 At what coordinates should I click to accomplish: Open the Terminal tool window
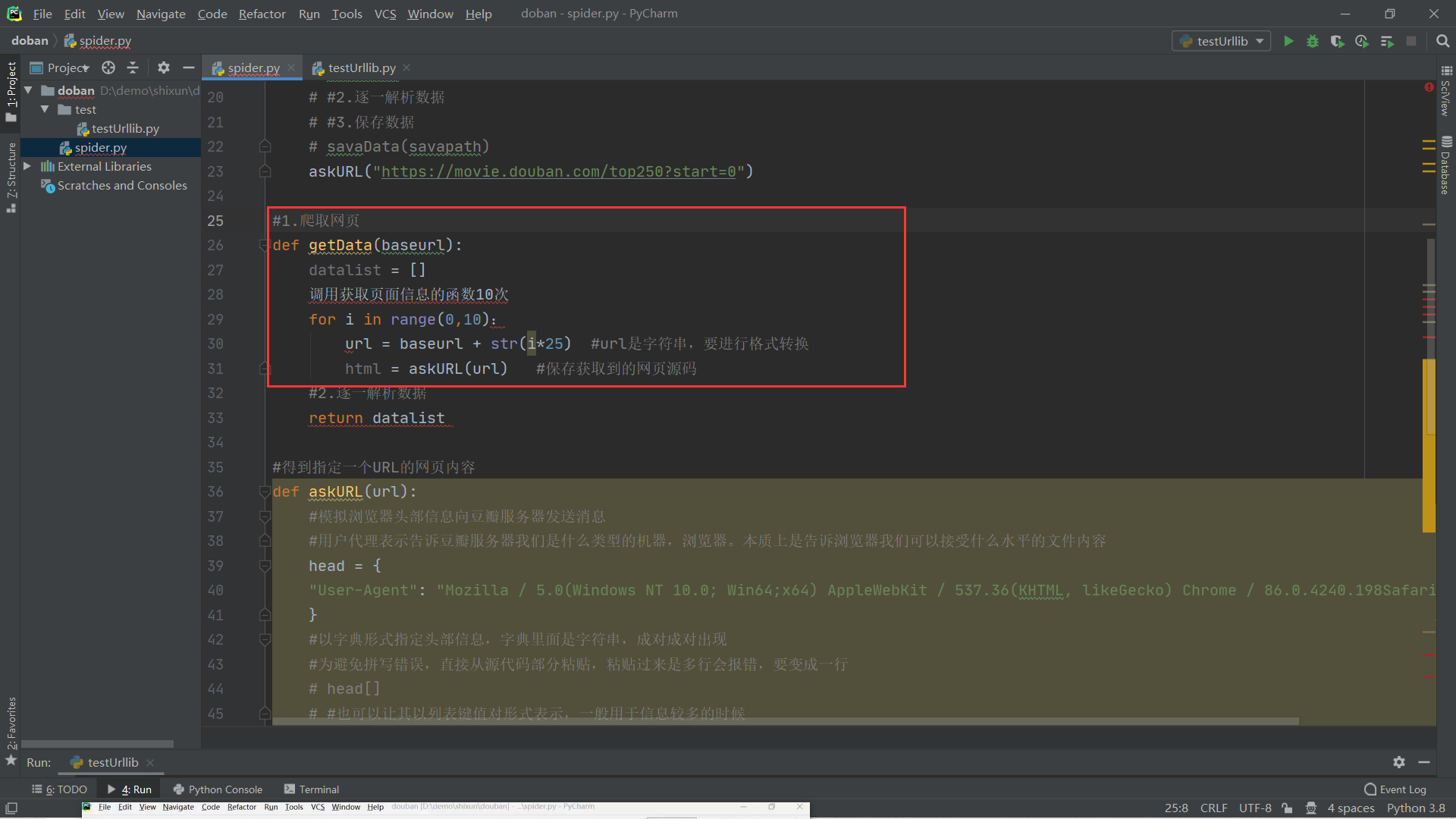click(312, 789)
